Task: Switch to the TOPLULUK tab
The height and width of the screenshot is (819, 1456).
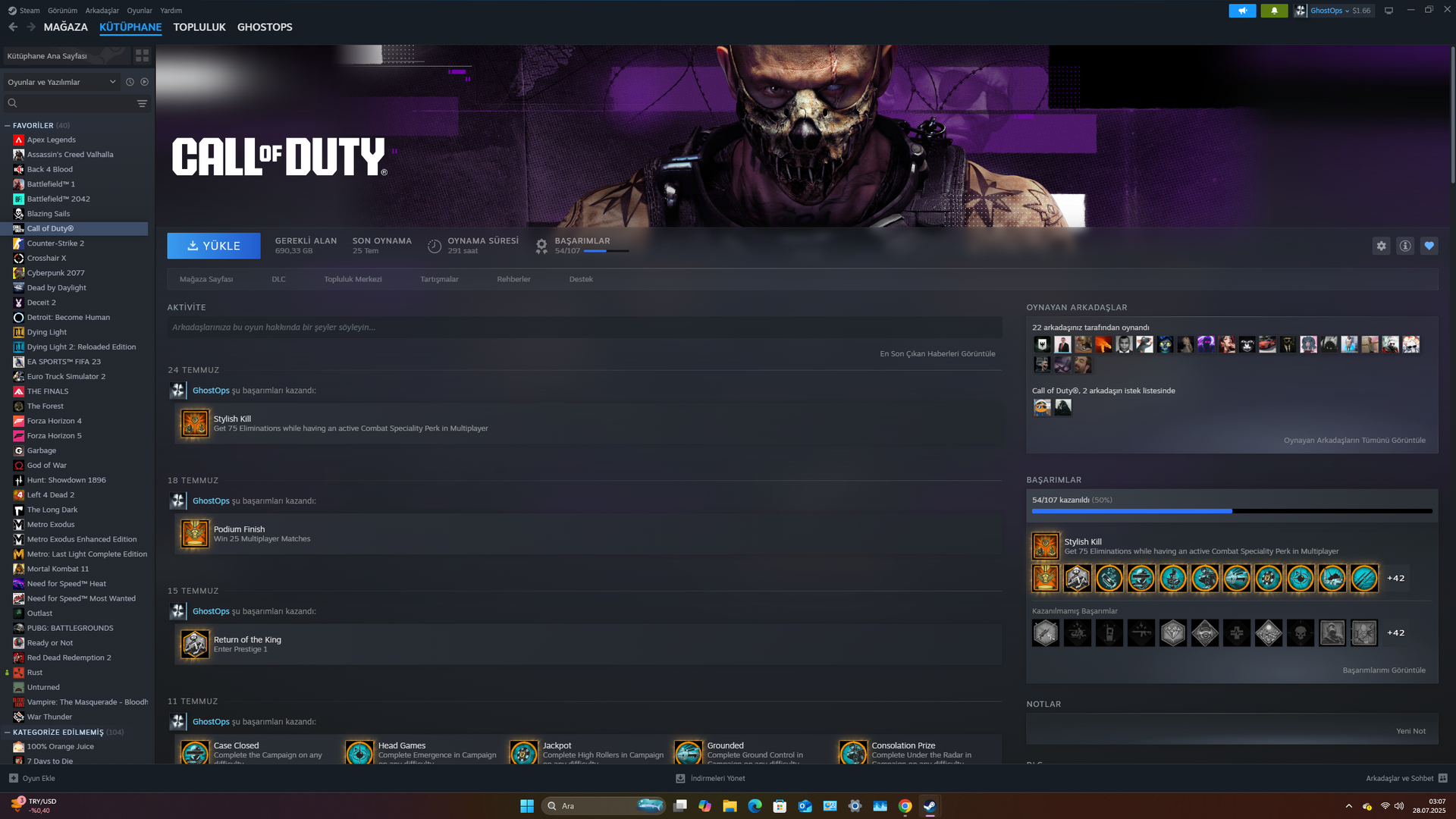Action: coord(199,27)
